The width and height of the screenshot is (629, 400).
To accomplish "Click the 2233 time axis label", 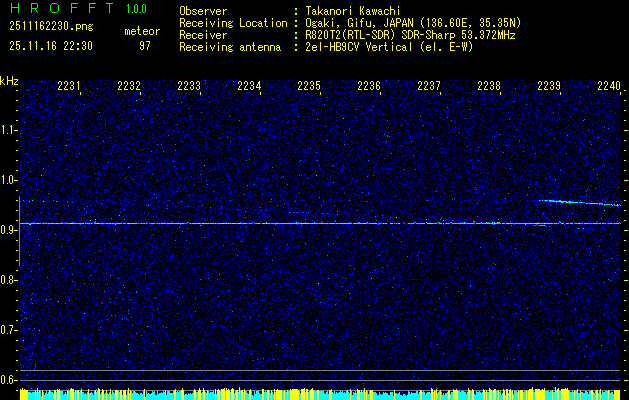I will [x=189, y=85].
